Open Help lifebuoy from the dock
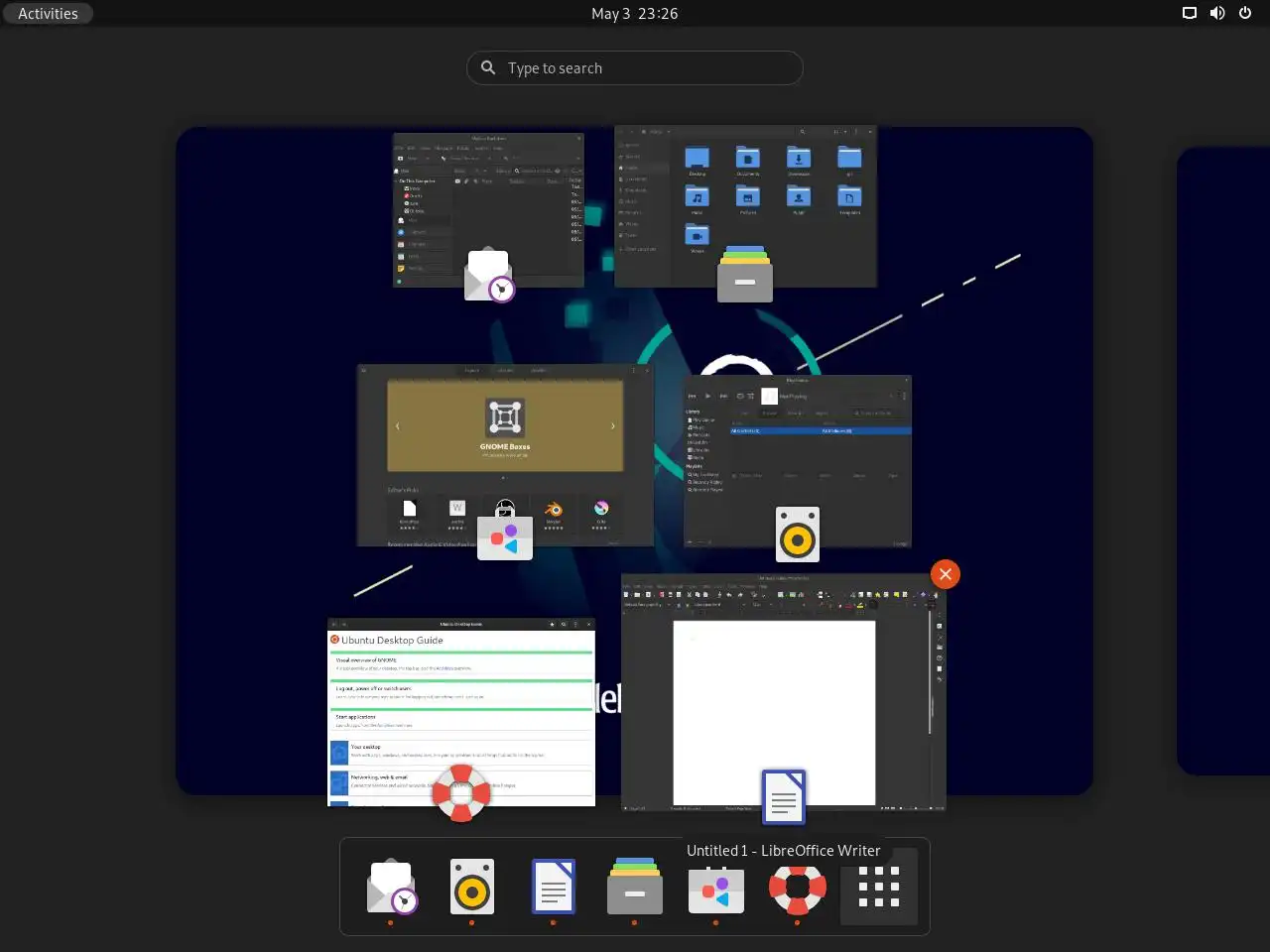This screenshot has width=1270, height=952. point(798,889)
